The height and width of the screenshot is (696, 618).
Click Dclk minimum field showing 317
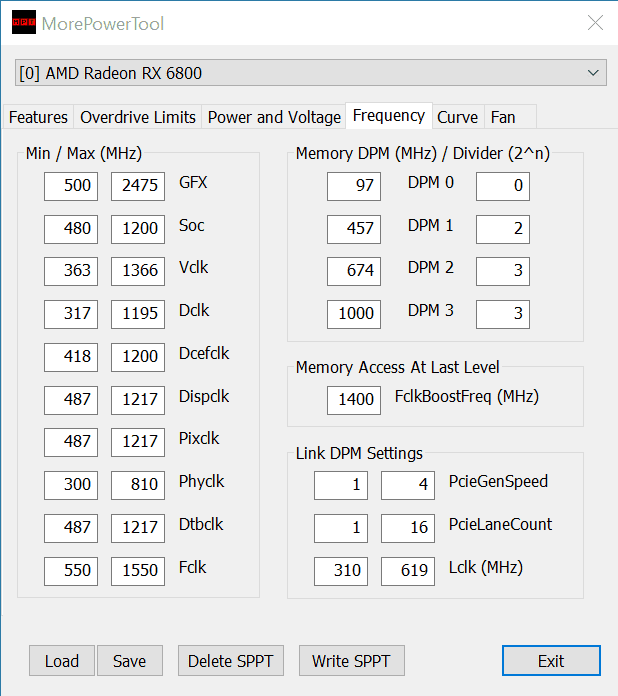tap(71, 314)
